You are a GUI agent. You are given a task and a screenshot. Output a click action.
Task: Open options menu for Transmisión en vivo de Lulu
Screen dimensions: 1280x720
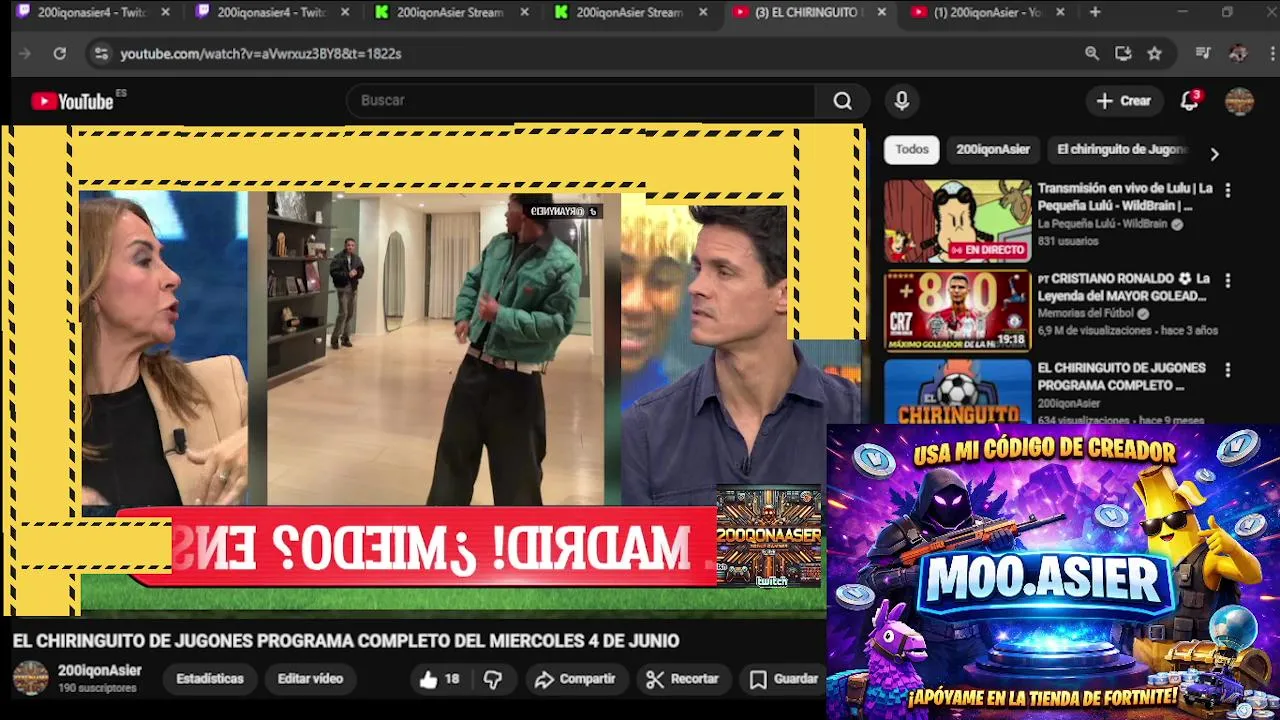[1228, 190]
